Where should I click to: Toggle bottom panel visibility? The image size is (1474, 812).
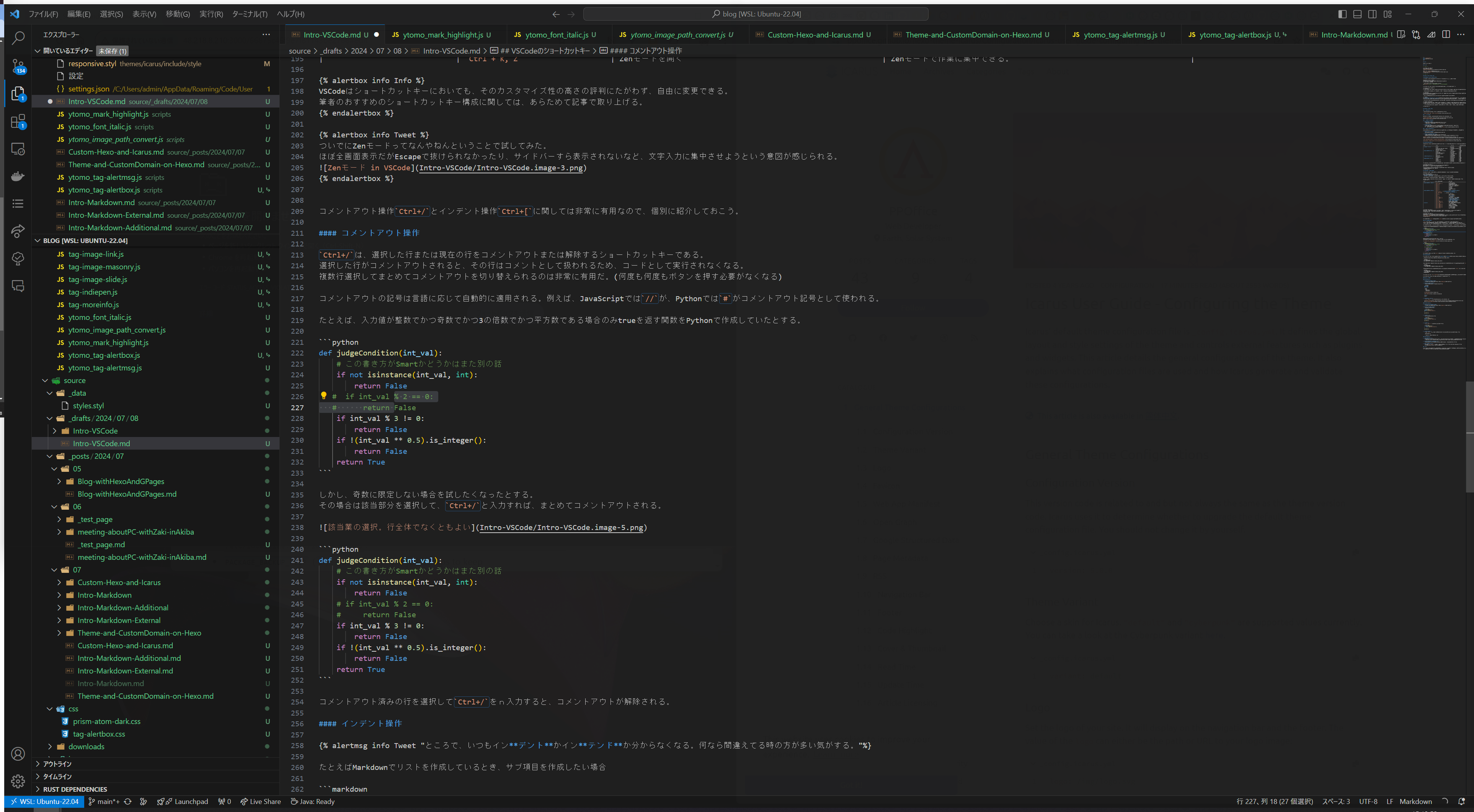pyautogui.click(x=1357, y=14)
